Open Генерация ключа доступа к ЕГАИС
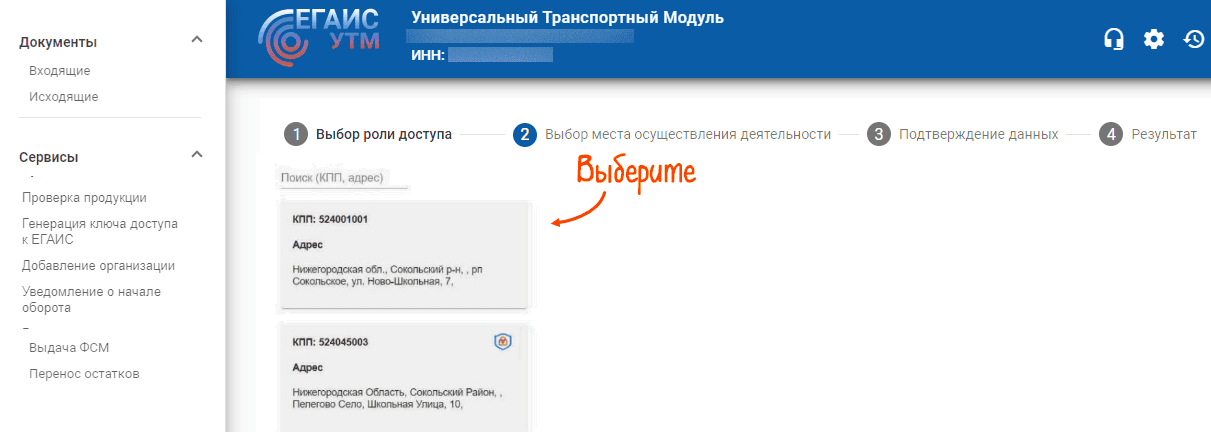 pos(99,231)
